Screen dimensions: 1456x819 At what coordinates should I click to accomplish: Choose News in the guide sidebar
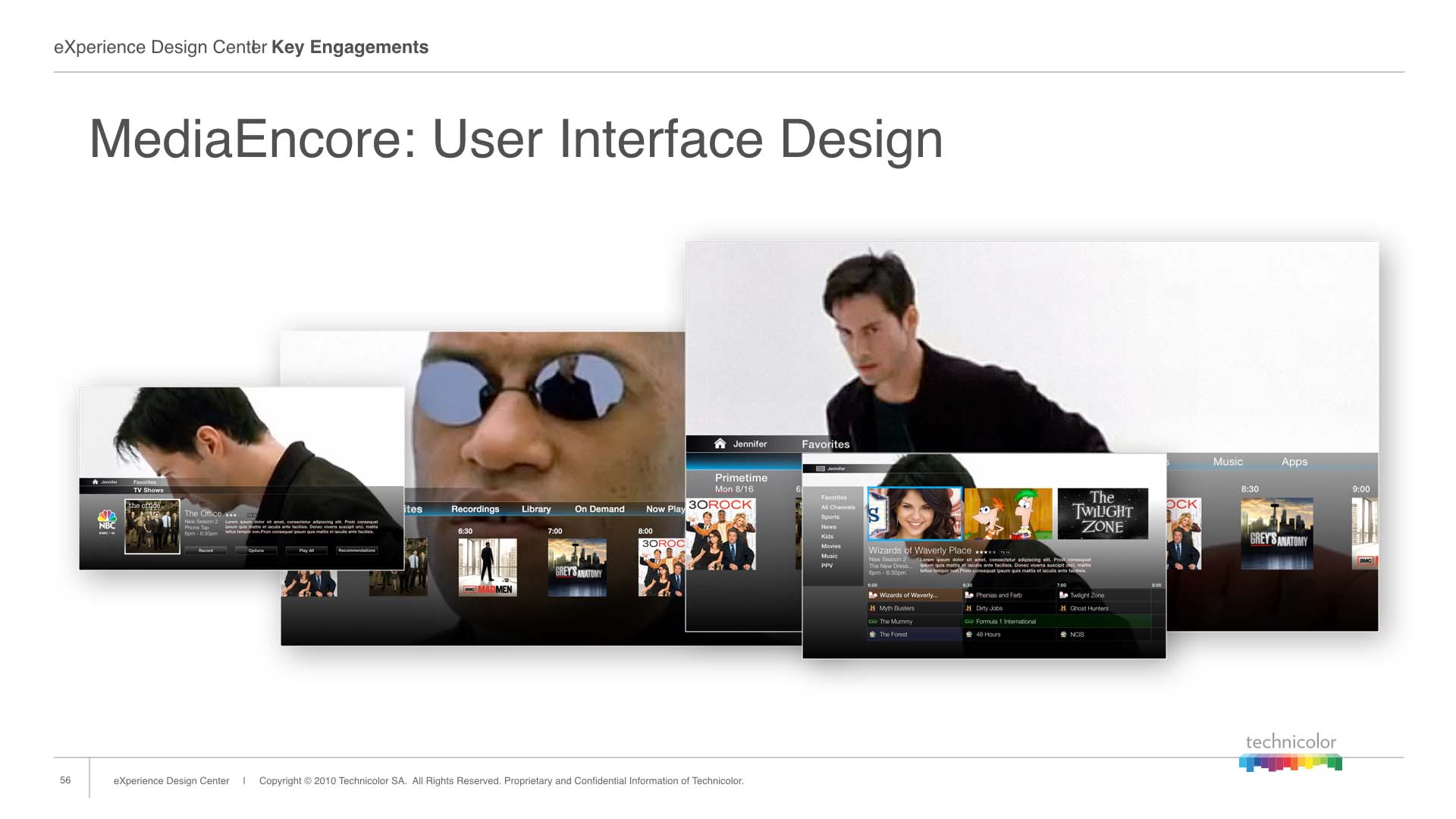(829, 527)
